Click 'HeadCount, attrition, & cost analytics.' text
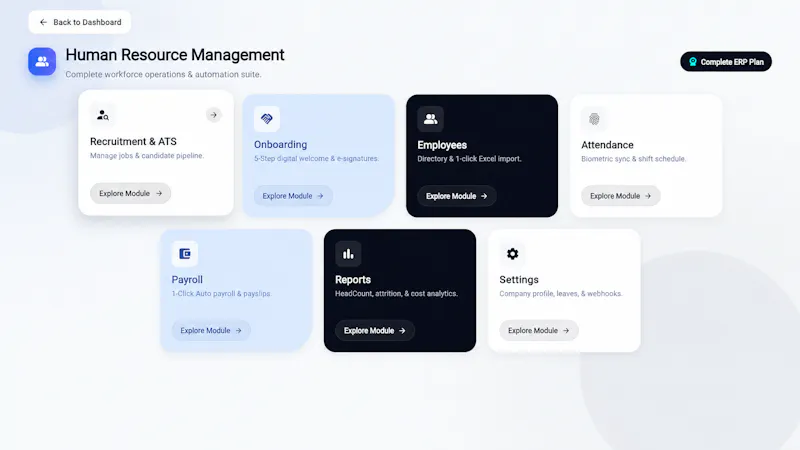 [x=396, y=293]
